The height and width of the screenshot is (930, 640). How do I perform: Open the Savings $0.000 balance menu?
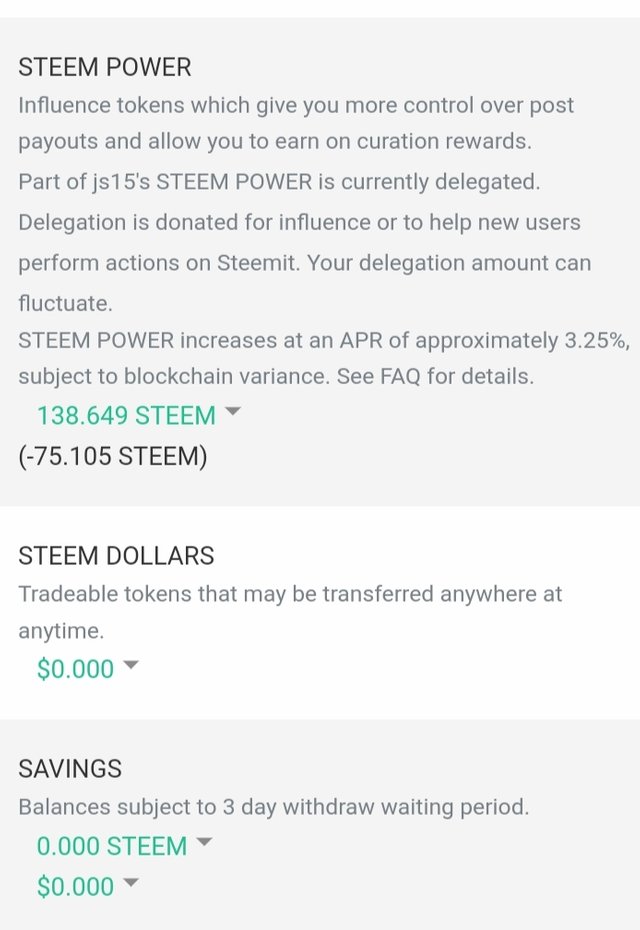76,886
